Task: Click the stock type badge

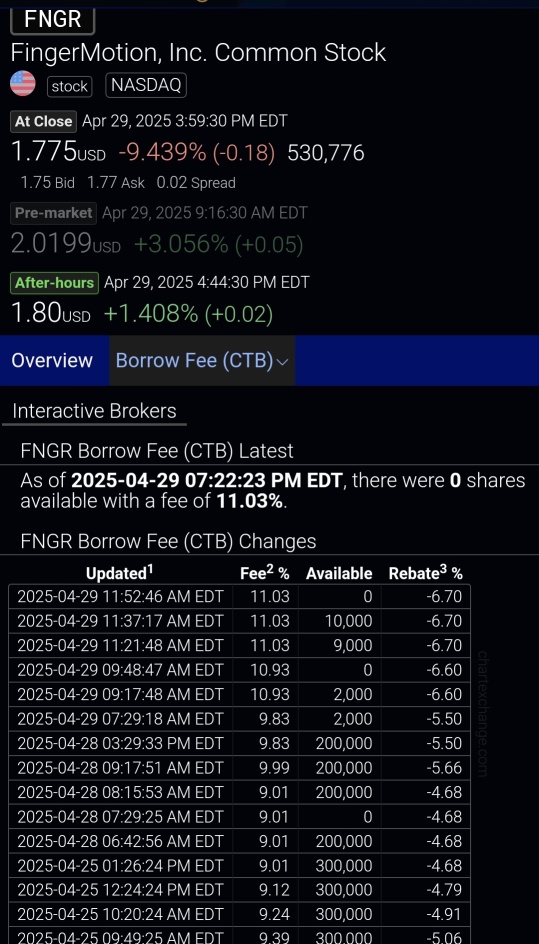Action: pyautogui.click(x=70, y=86)
